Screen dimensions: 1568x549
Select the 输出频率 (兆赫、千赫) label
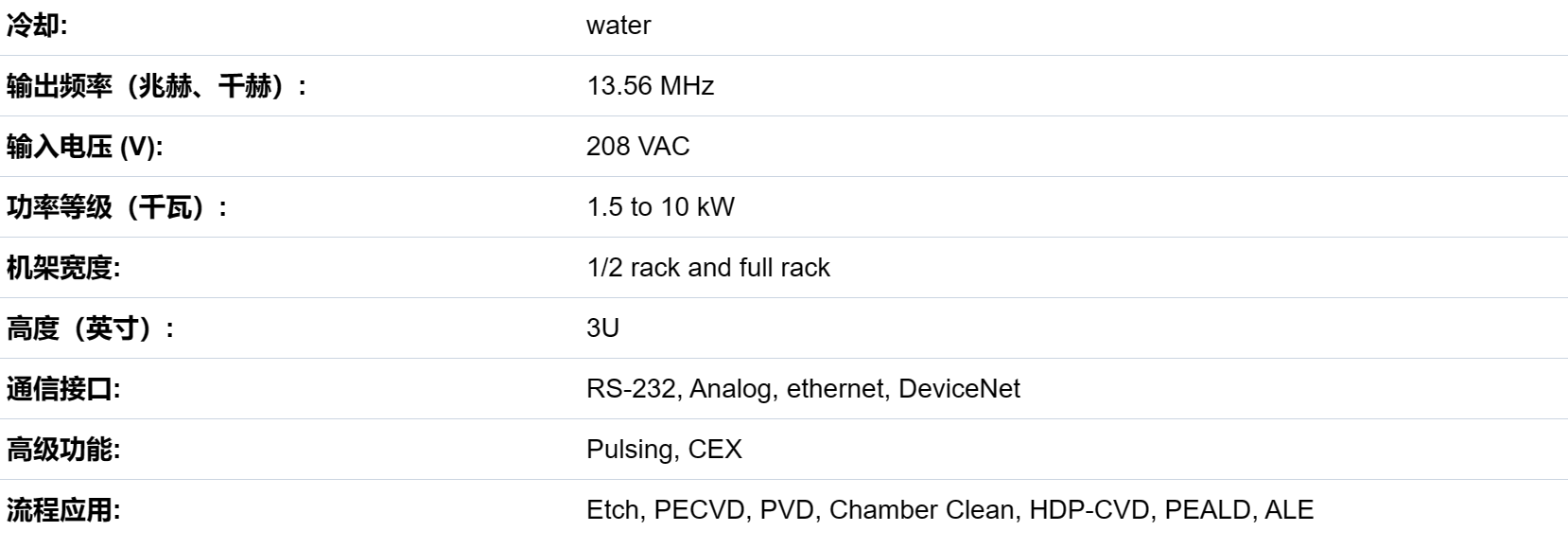pyautogui.click(x=156, y=86)
